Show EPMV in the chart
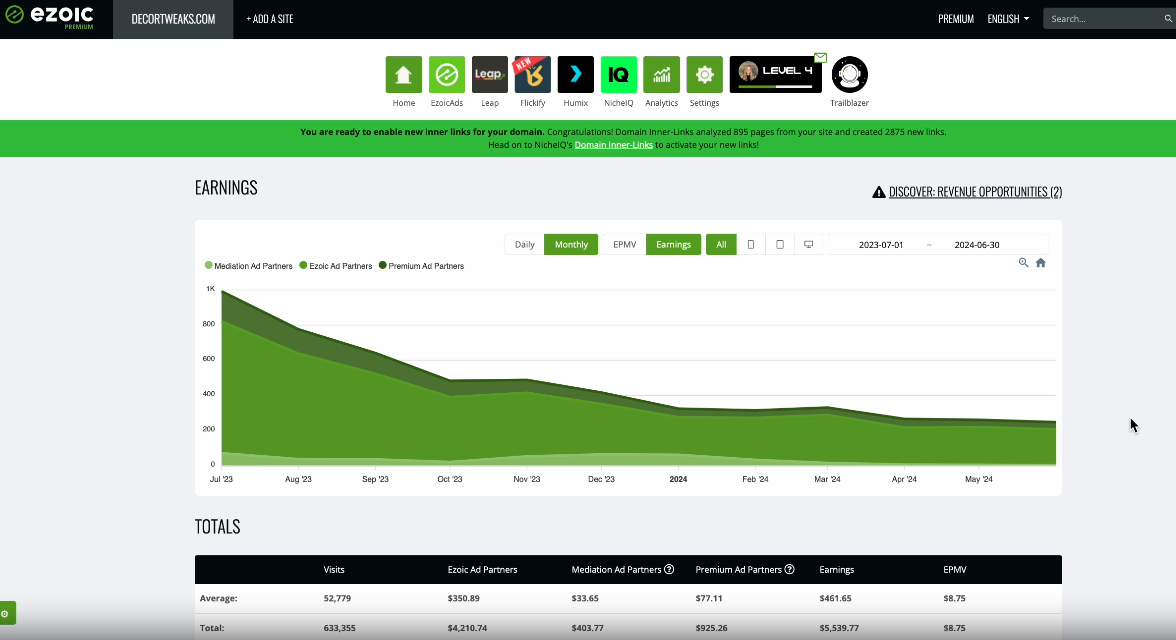Viewport: 1176px width, 640px height. pyautogui.click(x=624, y=245)
